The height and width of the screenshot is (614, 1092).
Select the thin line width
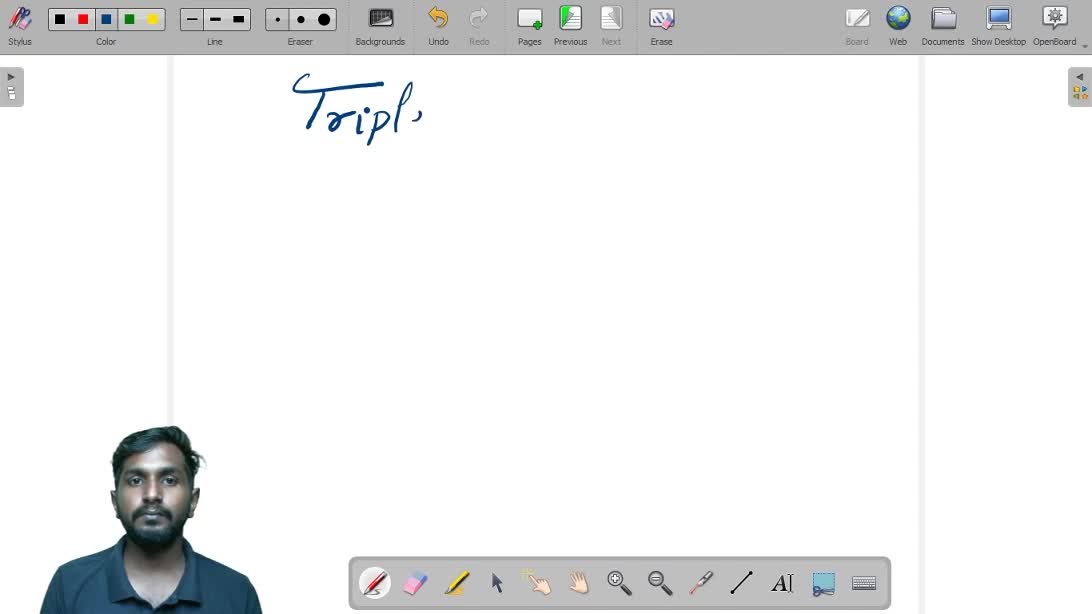[x=192, y=20]
